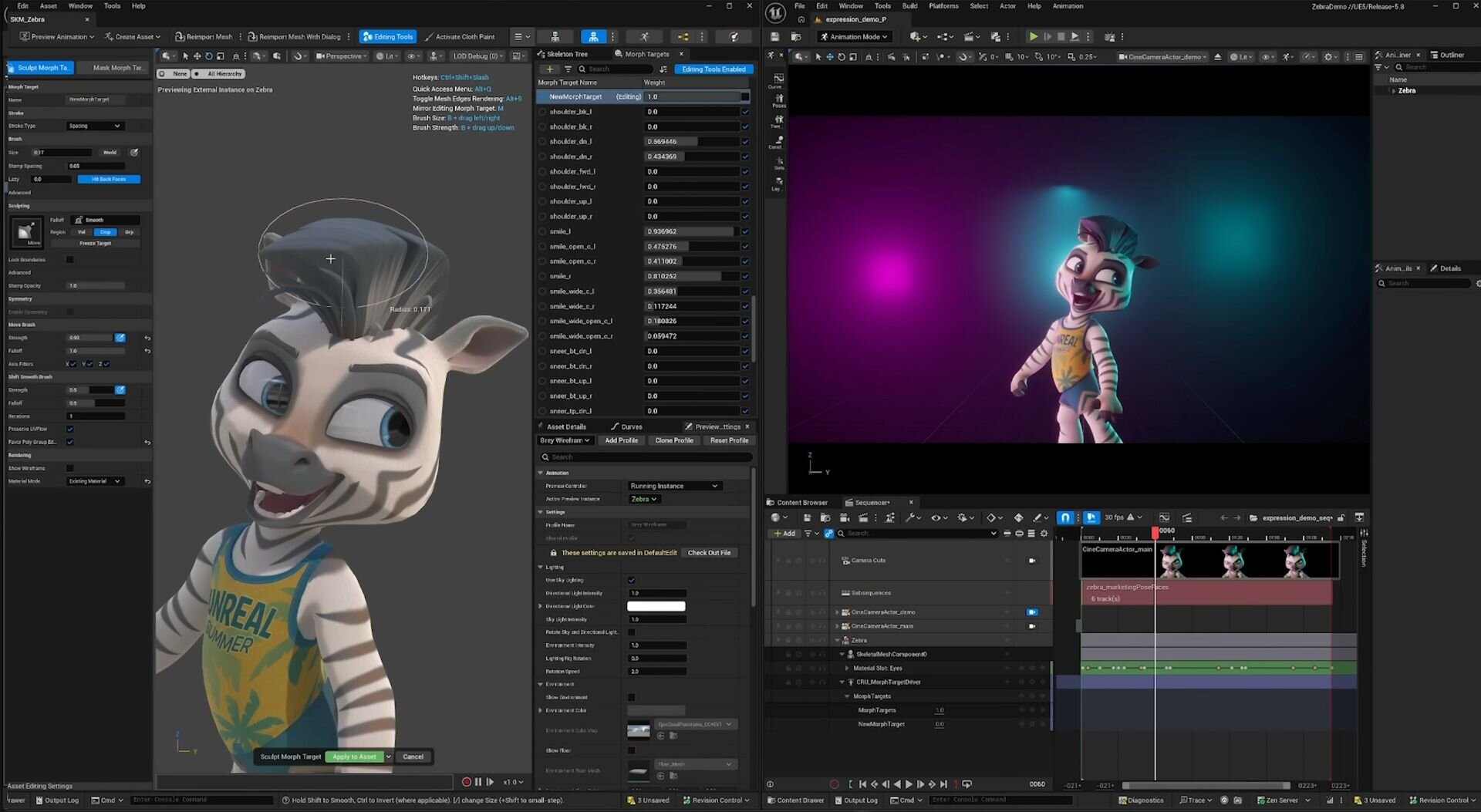Open the LOD Debug (0) dropdown
This screenshot has width=1481, height=812.
click(x=477, y=56)
